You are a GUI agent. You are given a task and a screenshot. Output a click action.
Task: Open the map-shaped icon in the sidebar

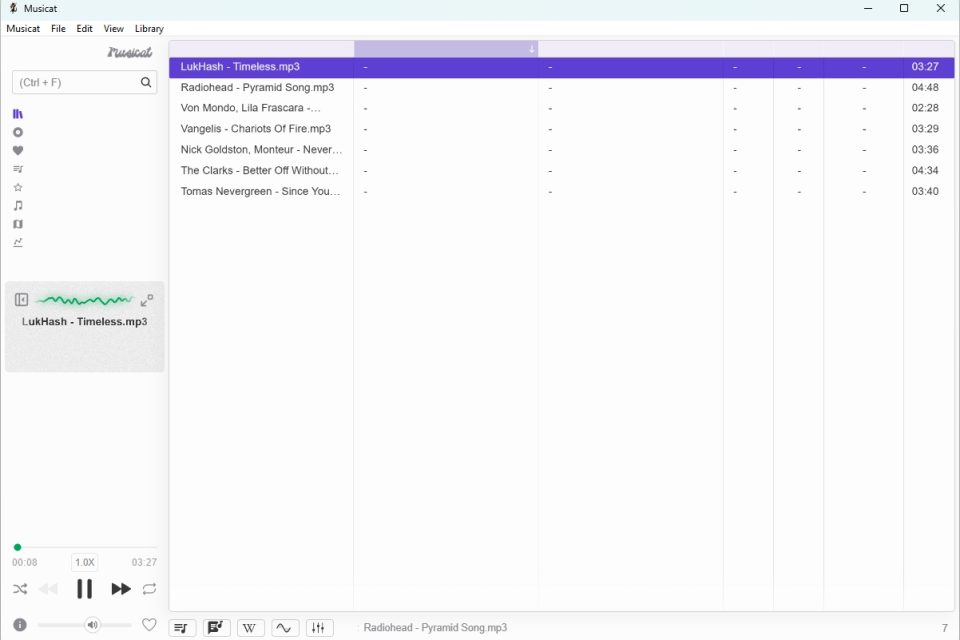pyautogui.click(x=18, y=224)
